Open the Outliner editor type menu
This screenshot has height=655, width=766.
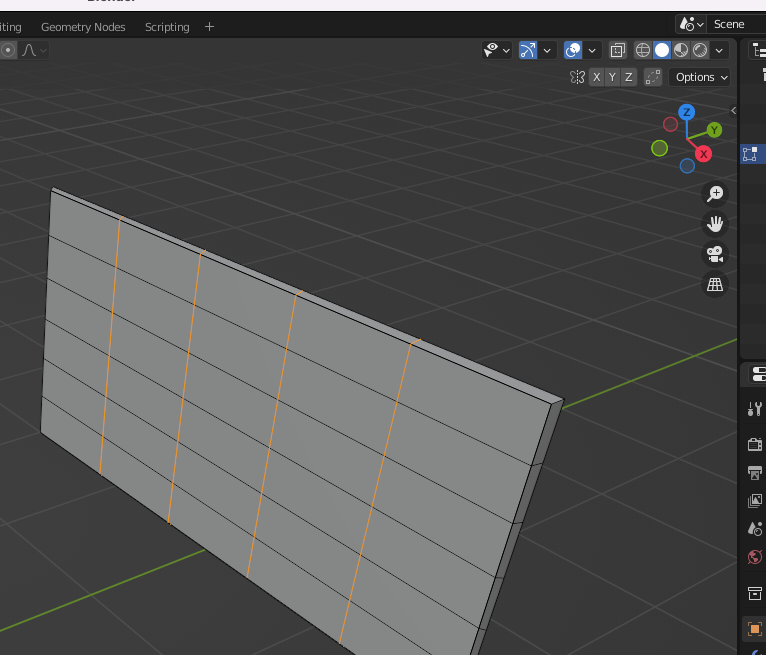758,50
